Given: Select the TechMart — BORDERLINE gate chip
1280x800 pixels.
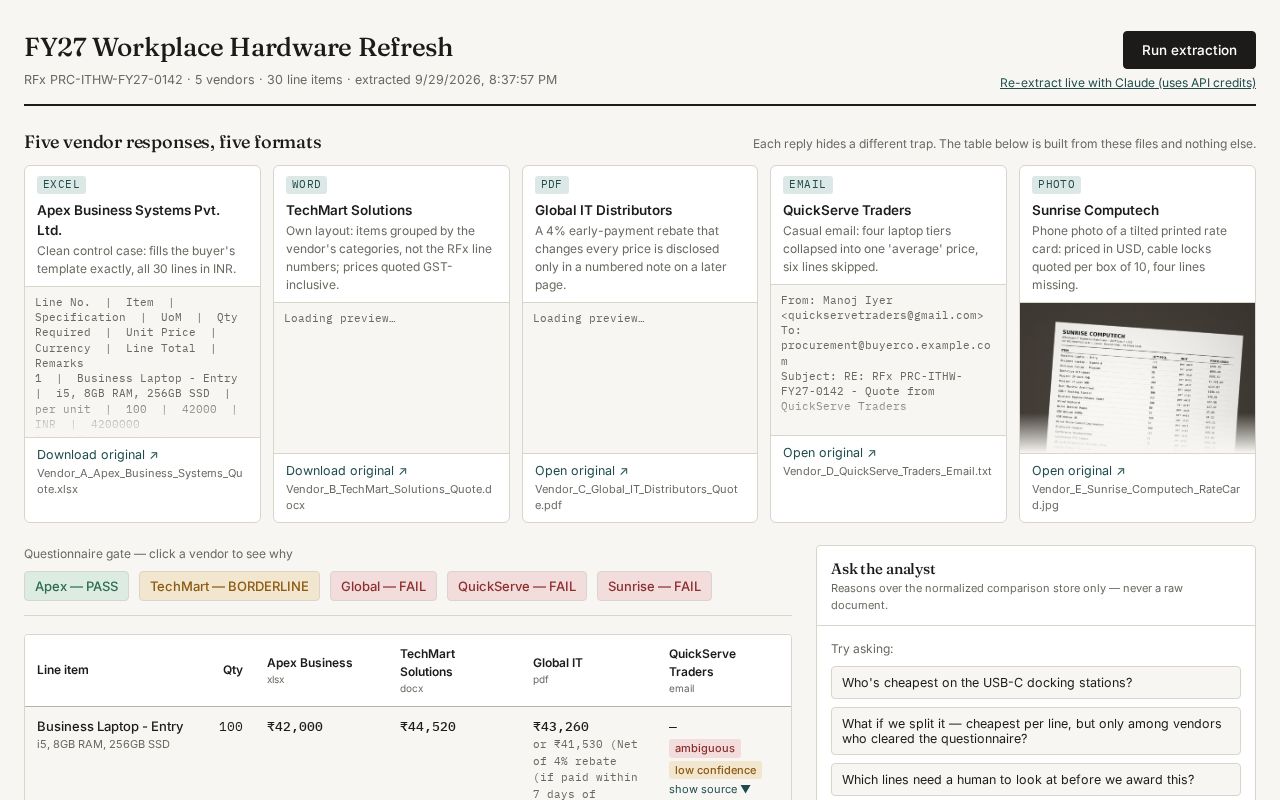Looking at the screenshot, I should click(229, 586).
